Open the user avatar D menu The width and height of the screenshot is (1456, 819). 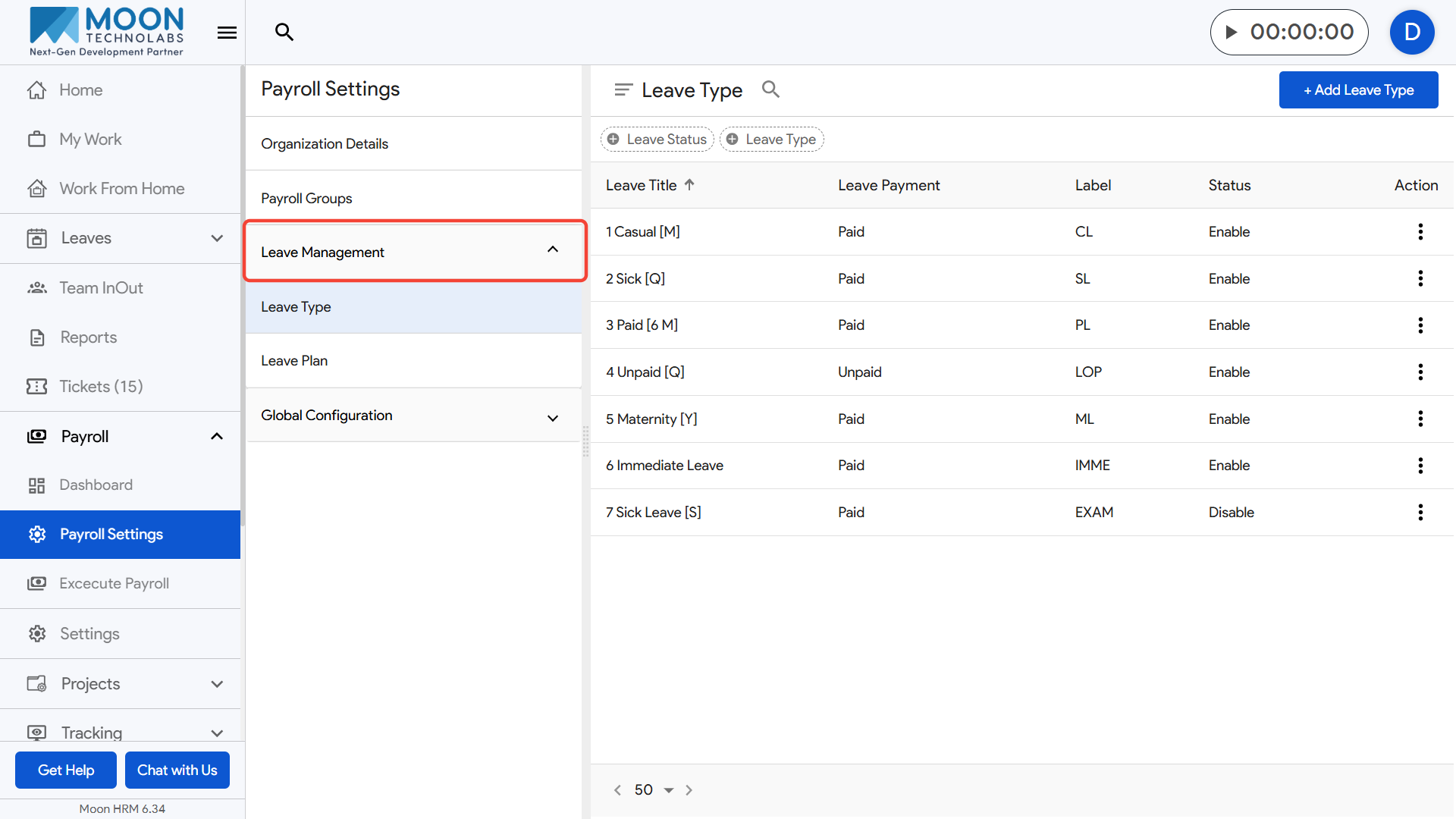coord(1411,32)
